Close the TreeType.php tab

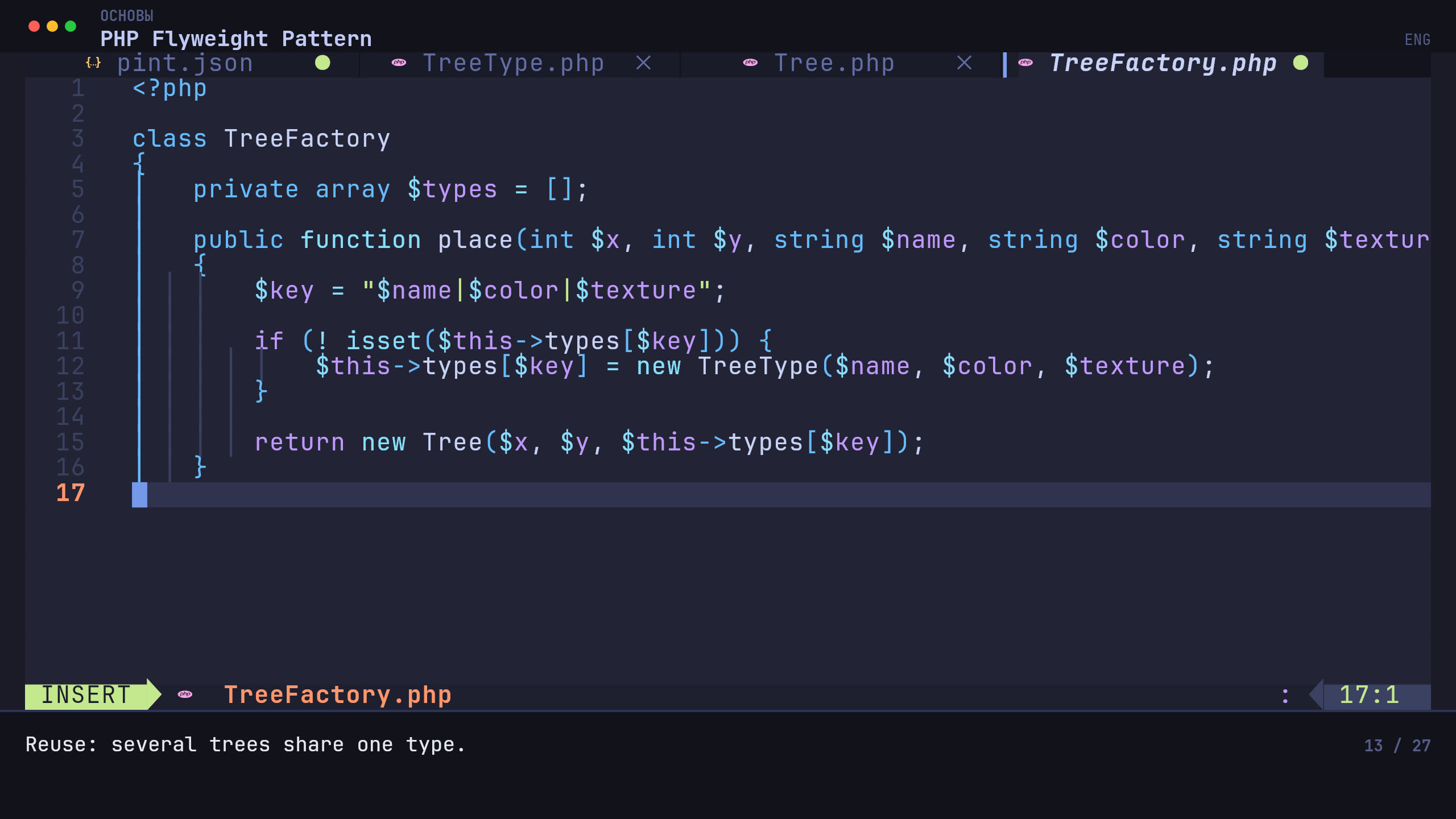[643, 63]
